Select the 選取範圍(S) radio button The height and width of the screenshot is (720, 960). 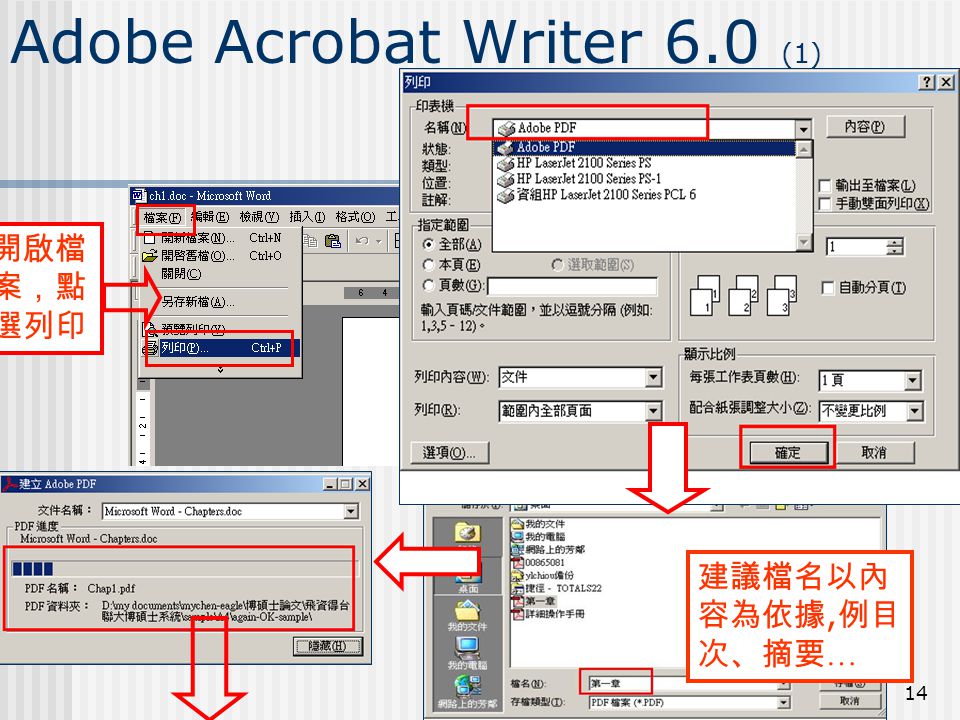pyautogui.click(x=557, y=264)
